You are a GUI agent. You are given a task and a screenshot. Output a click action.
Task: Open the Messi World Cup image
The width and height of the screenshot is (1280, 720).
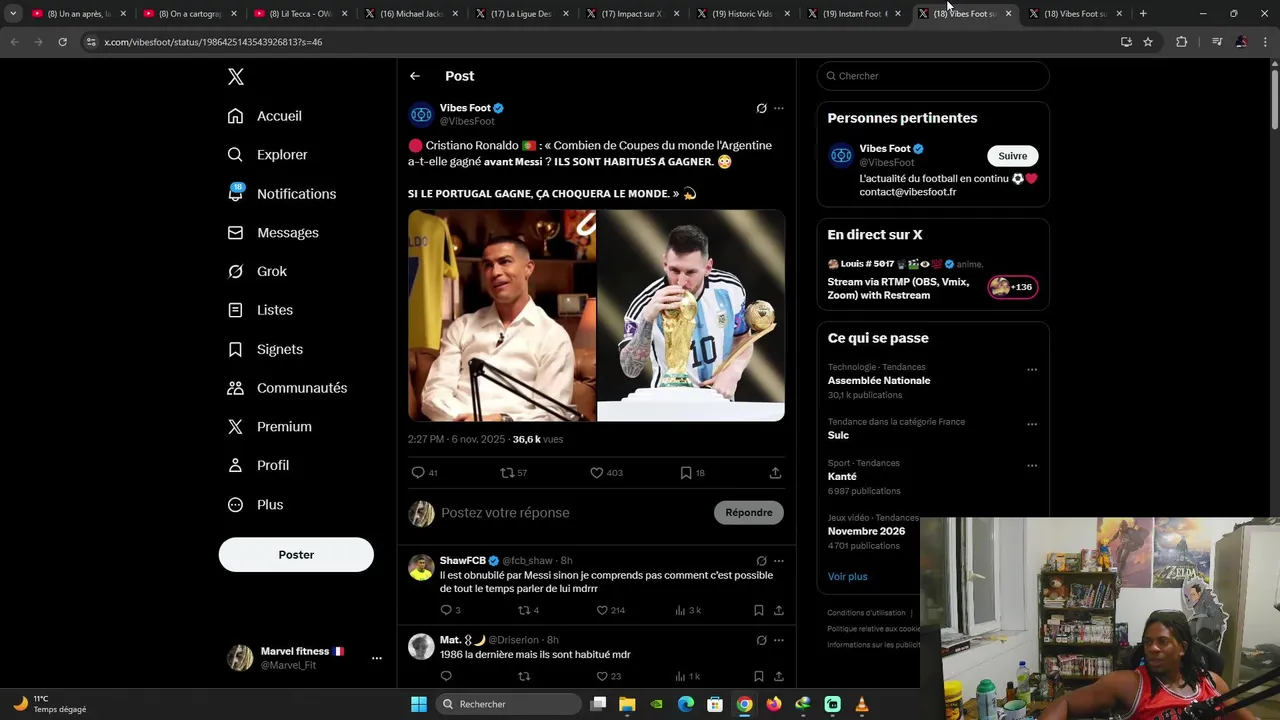point(691,315)
